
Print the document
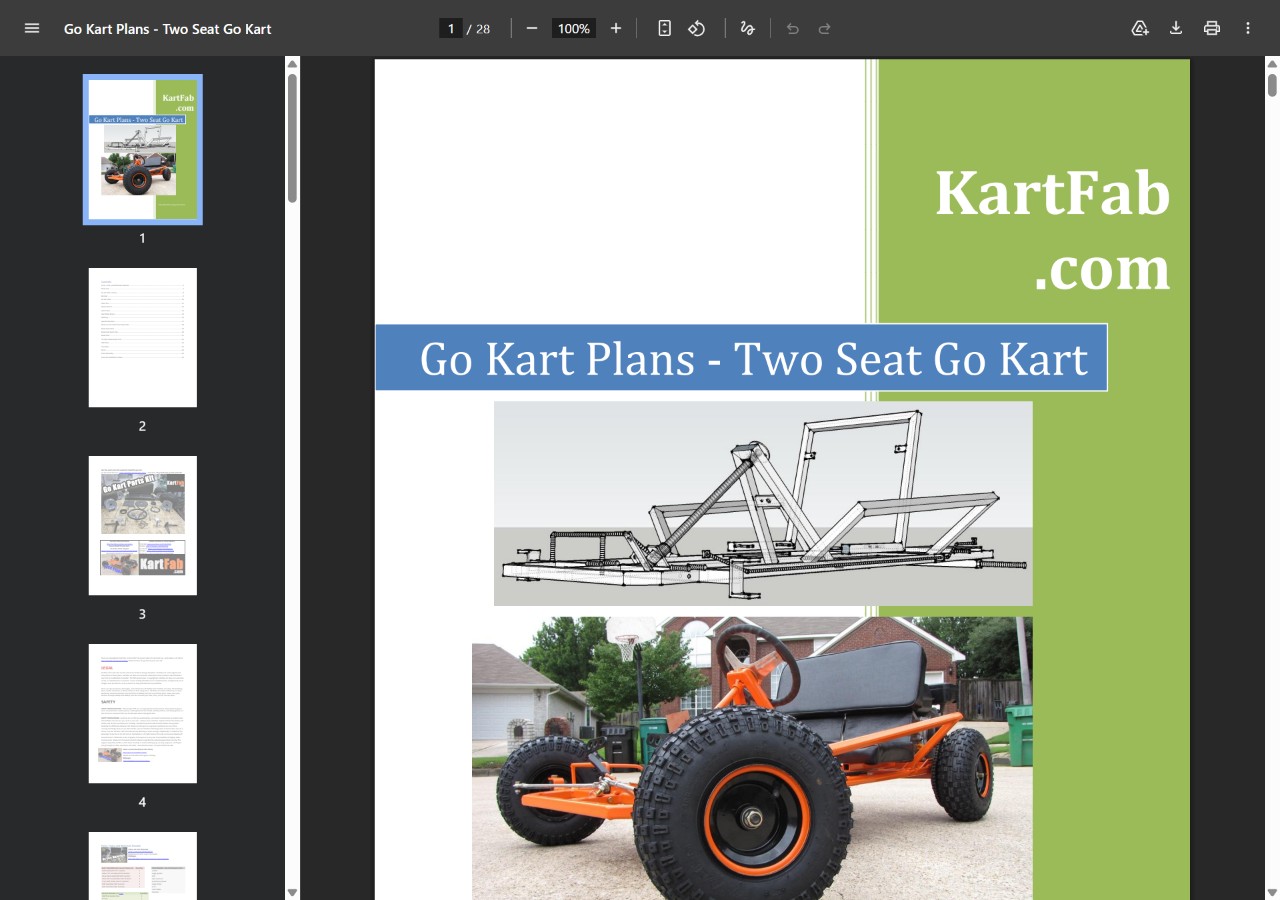(1212, 28)
